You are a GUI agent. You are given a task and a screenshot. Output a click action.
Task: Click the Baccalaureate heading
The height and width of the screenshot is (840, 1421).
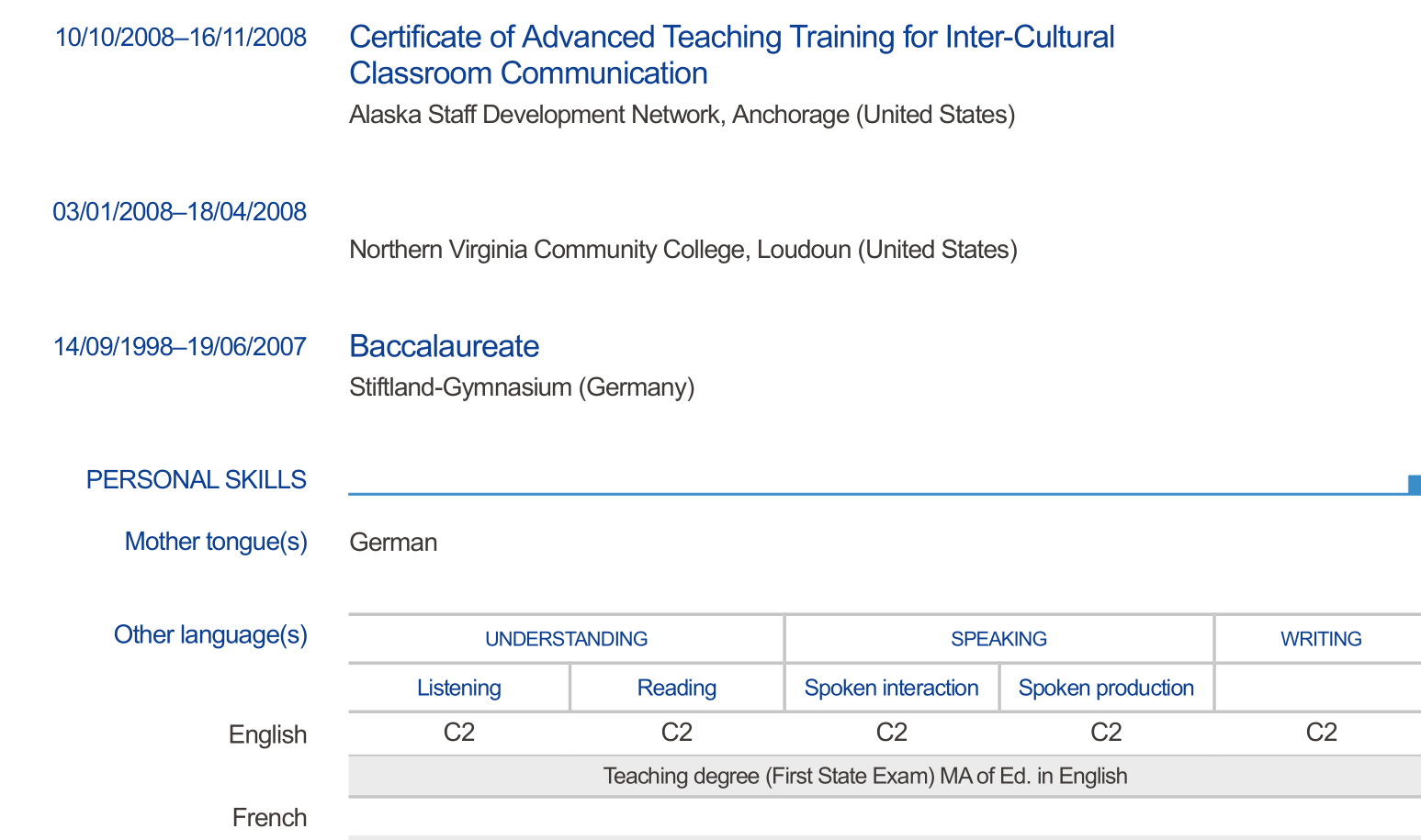click(x=444, y=346)
